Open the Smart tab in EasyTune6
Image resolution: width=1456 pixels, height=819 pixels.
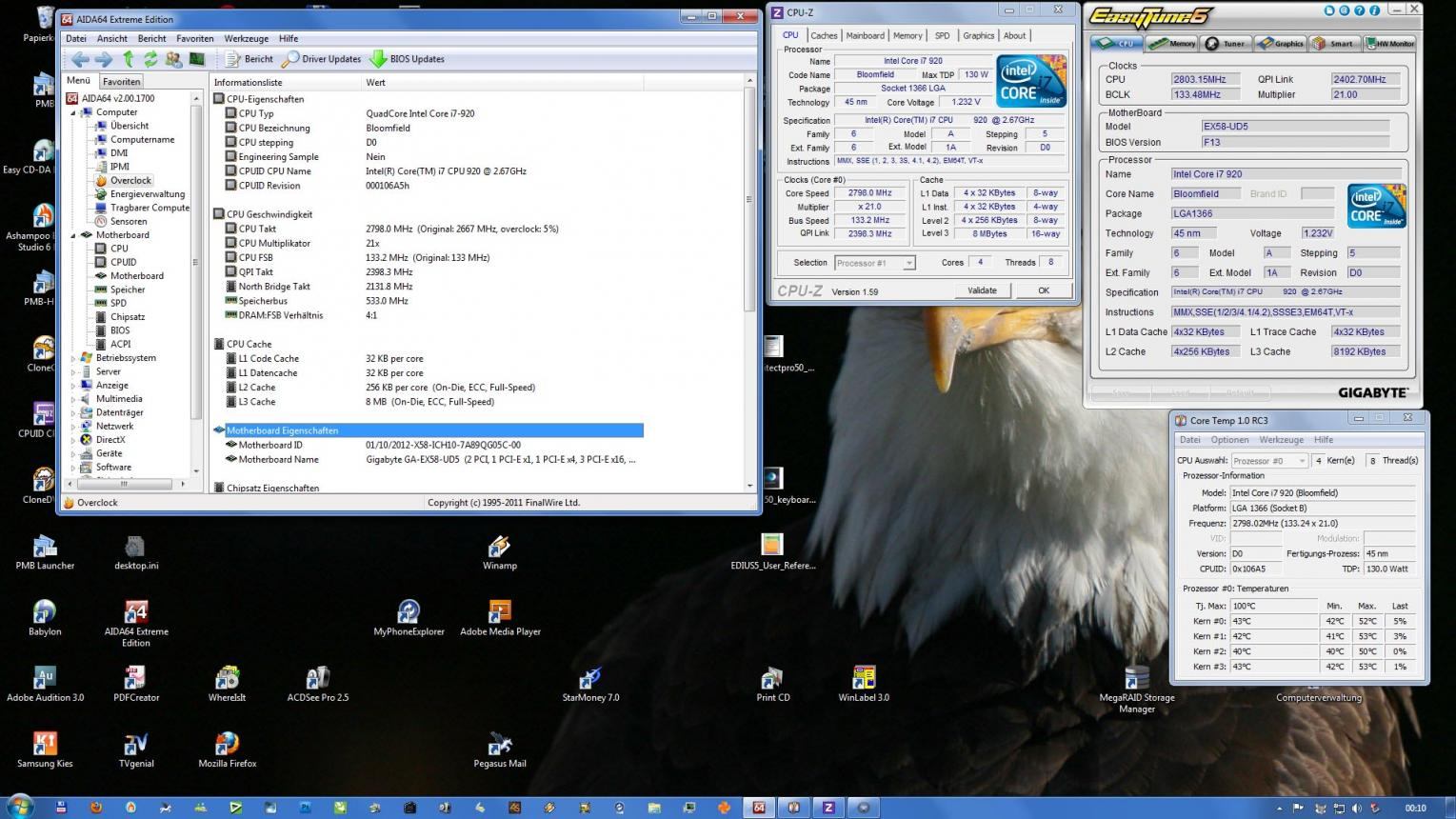click(1333, 43)
